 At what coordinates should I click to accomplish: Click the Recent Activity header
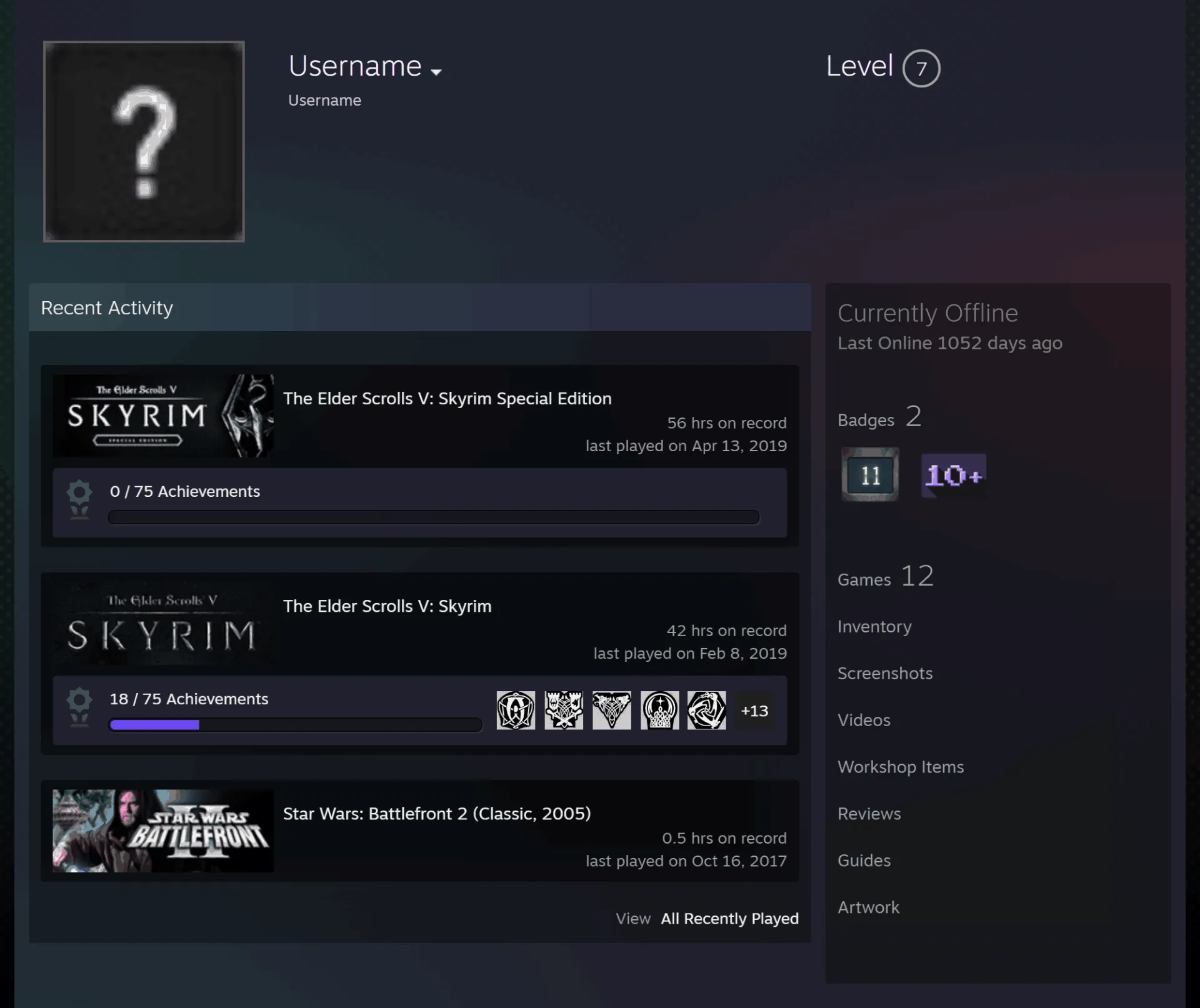[x=420, y=307]
